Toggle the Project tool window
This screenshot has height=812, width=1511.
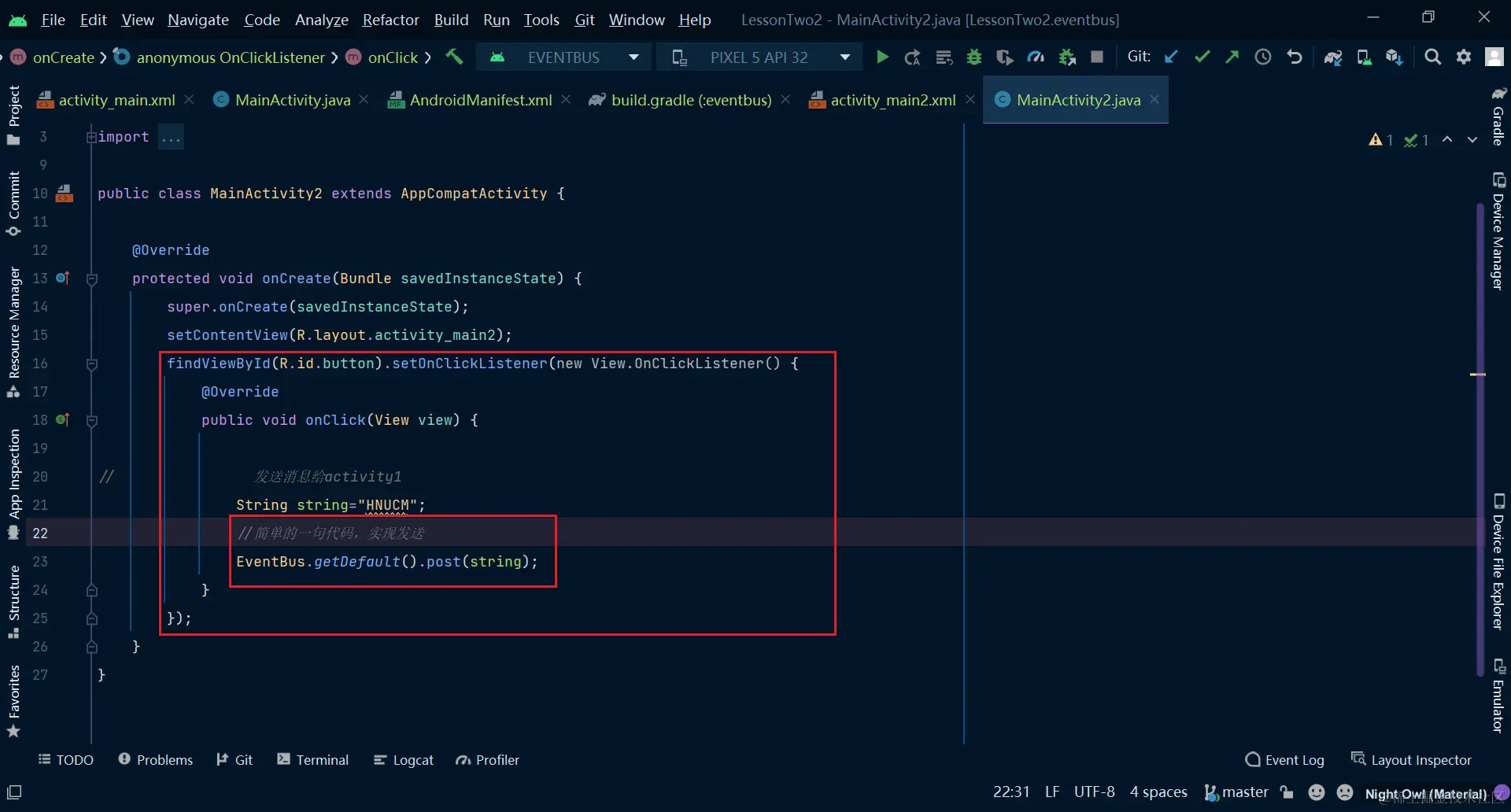pos(13,115)
